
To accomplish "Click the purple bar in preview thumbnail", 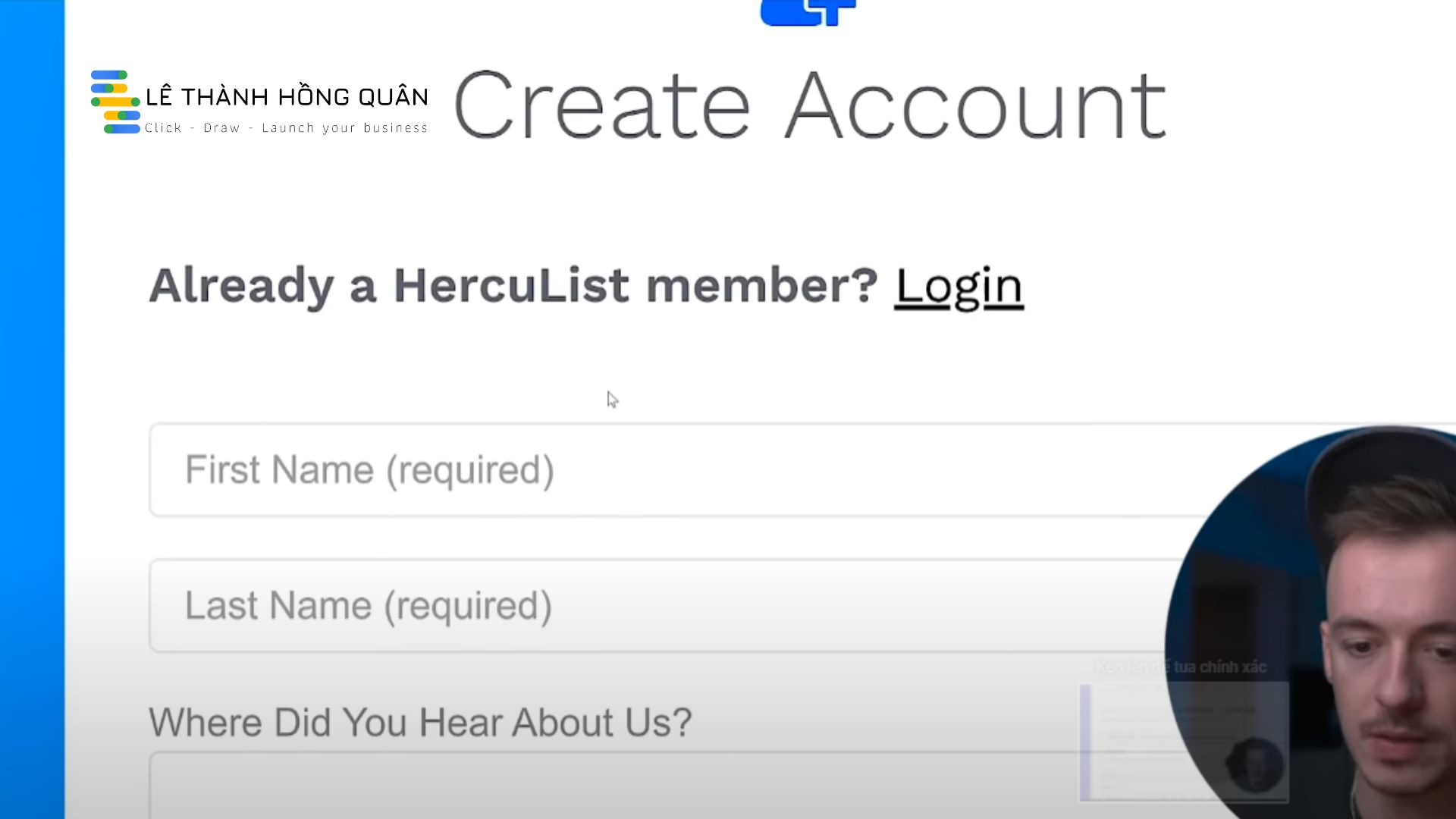I will pos(1085,742).
